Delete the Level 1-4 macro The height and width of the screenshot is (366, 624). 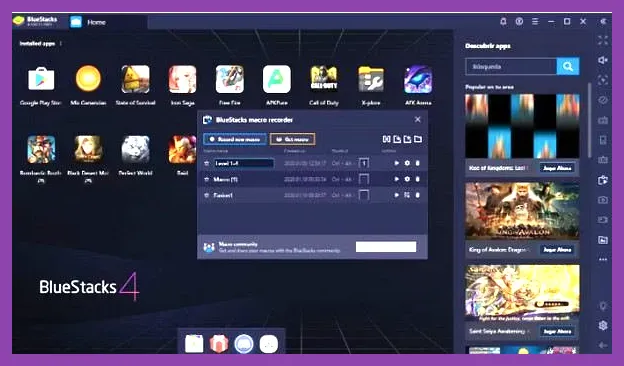[x=417, y=163]
